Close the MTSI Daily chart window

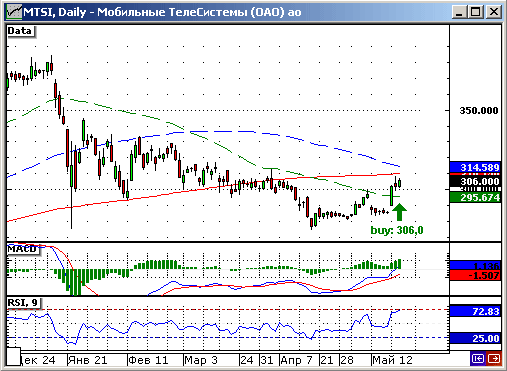tap(494, 12)
